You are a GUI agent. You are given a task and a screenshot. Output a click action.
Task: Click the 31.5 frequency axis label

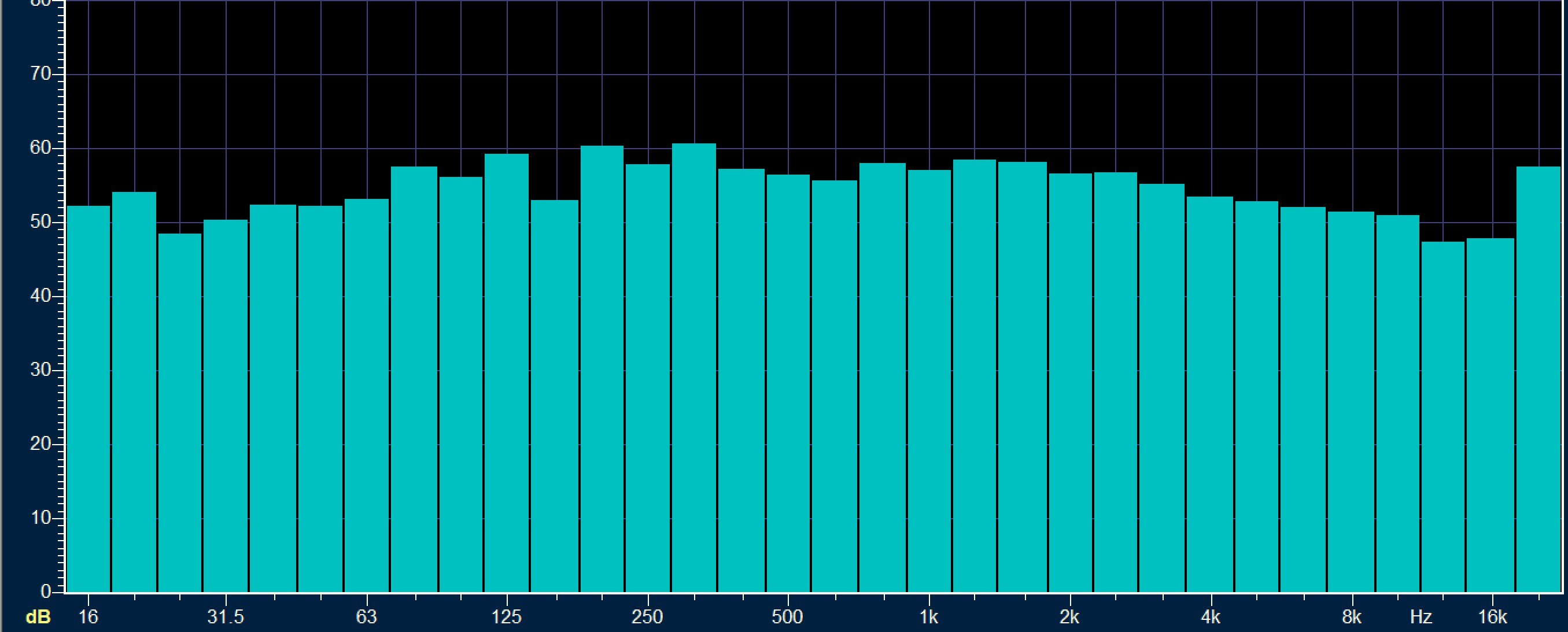(x=225, y=618)
